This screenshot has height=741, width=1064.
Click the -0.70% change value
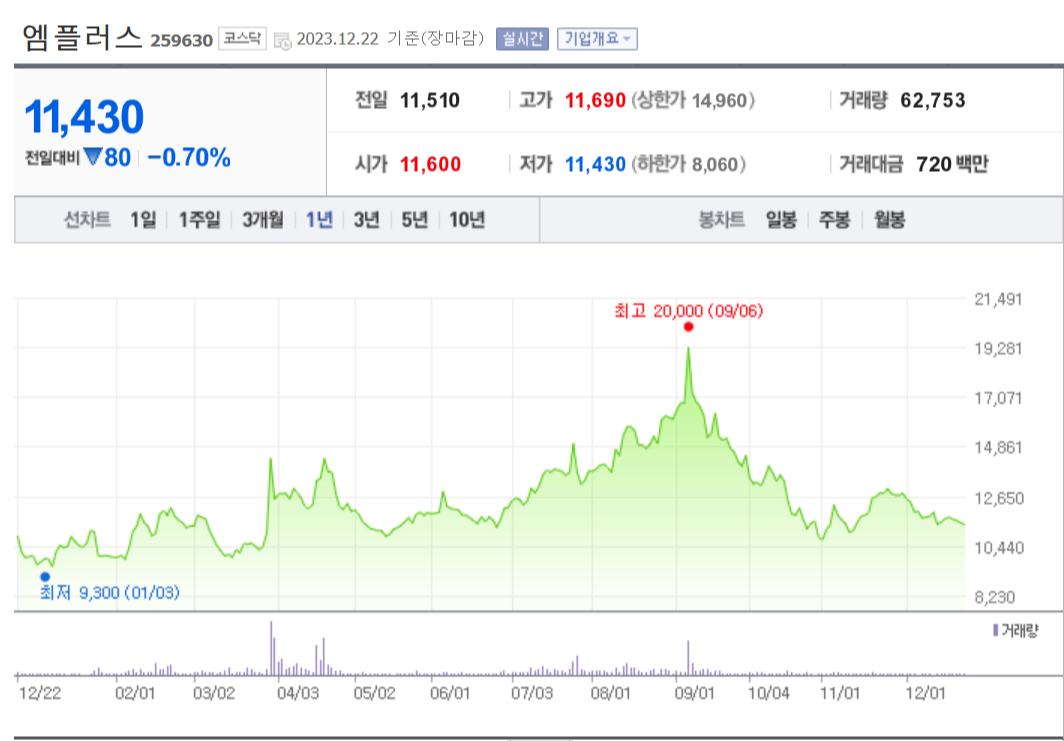click(189, 158)
